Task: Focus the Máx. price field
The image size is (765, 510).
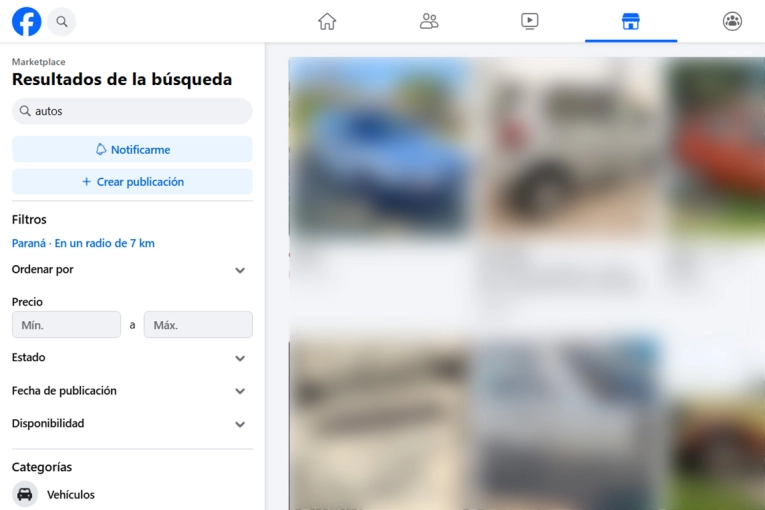Action: pos(198,325)
